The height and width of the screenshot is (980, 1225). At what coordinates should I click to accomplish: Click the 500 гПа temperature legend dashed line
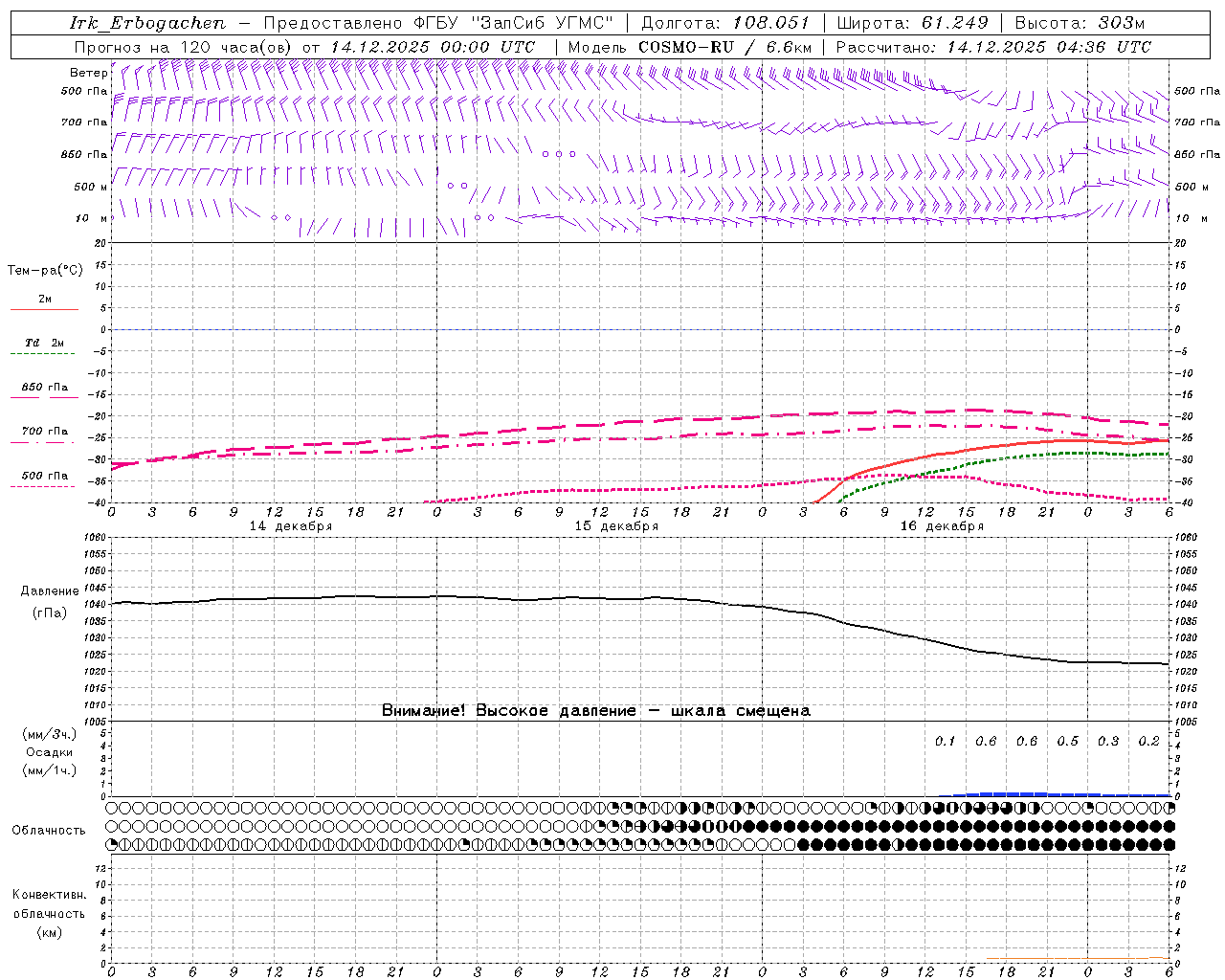43,486
